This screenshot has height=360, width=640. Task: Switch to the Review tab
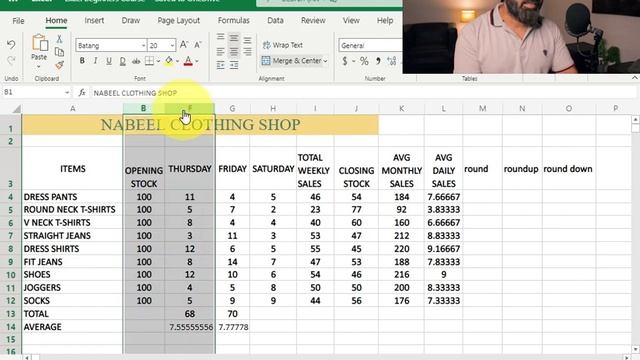click(313, 20)
